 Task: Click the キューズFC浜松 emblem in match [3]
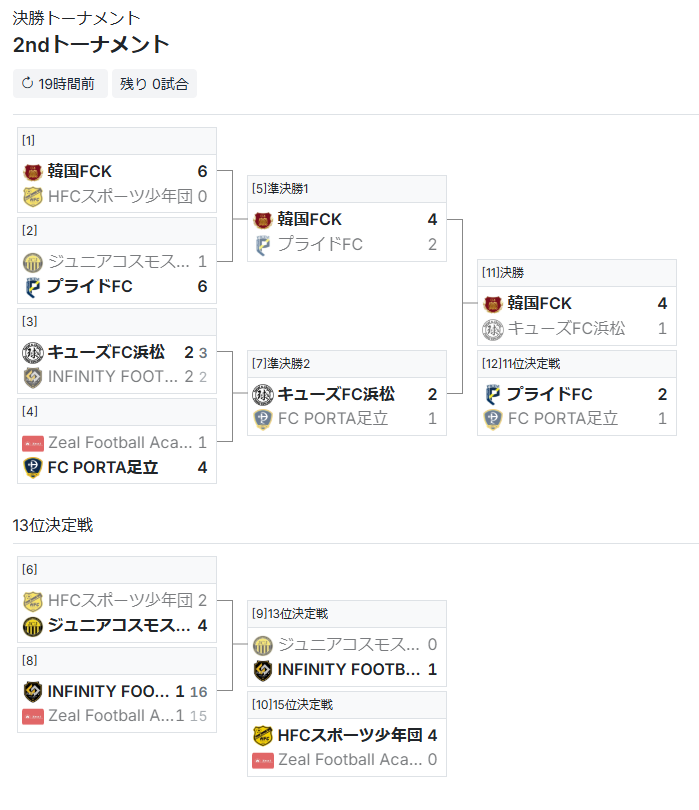[x=33, y=353]
